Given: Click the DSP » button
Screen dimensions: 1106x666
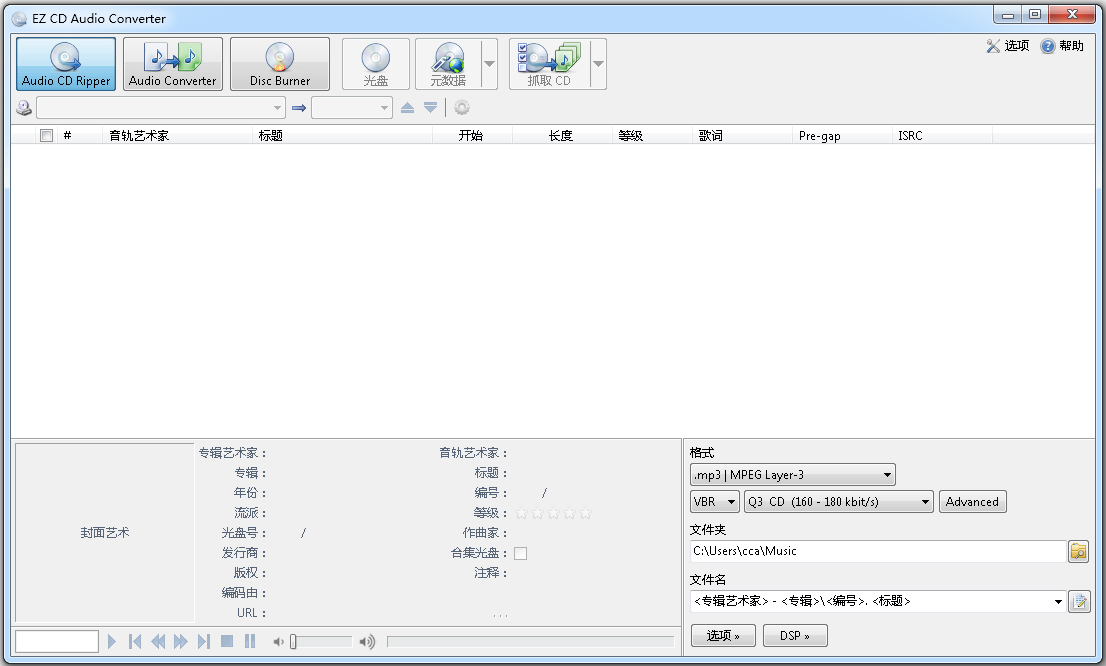Looking at the screenshot, I should point(795,636).
